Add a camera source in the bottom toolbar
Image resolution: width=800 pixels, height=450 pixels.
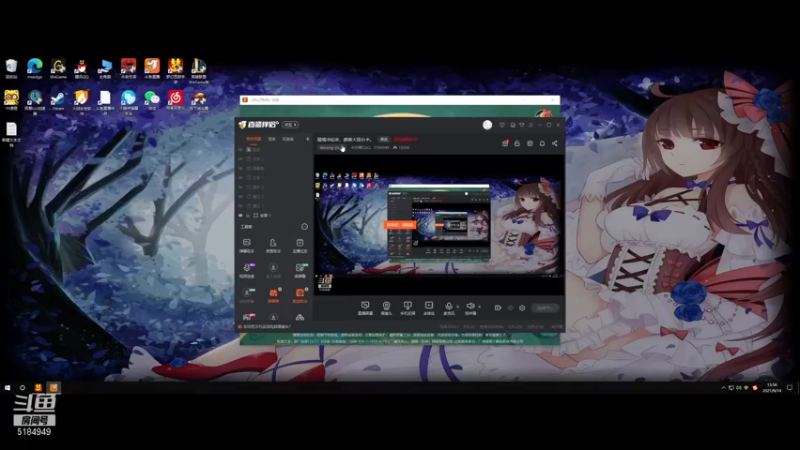point(386,307)
